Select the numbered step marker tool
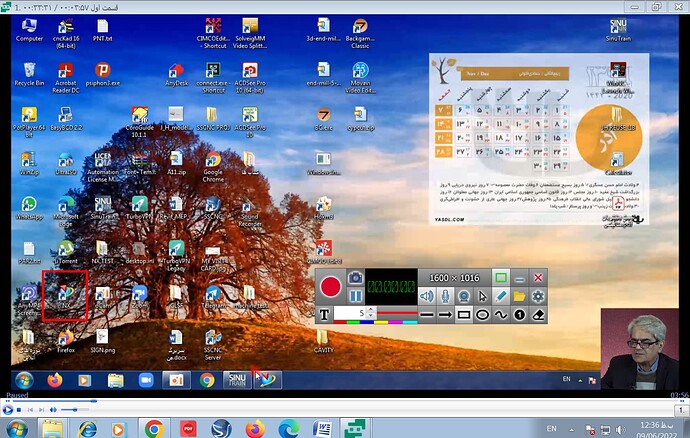 pyautogui.click(x=519, y=315)
